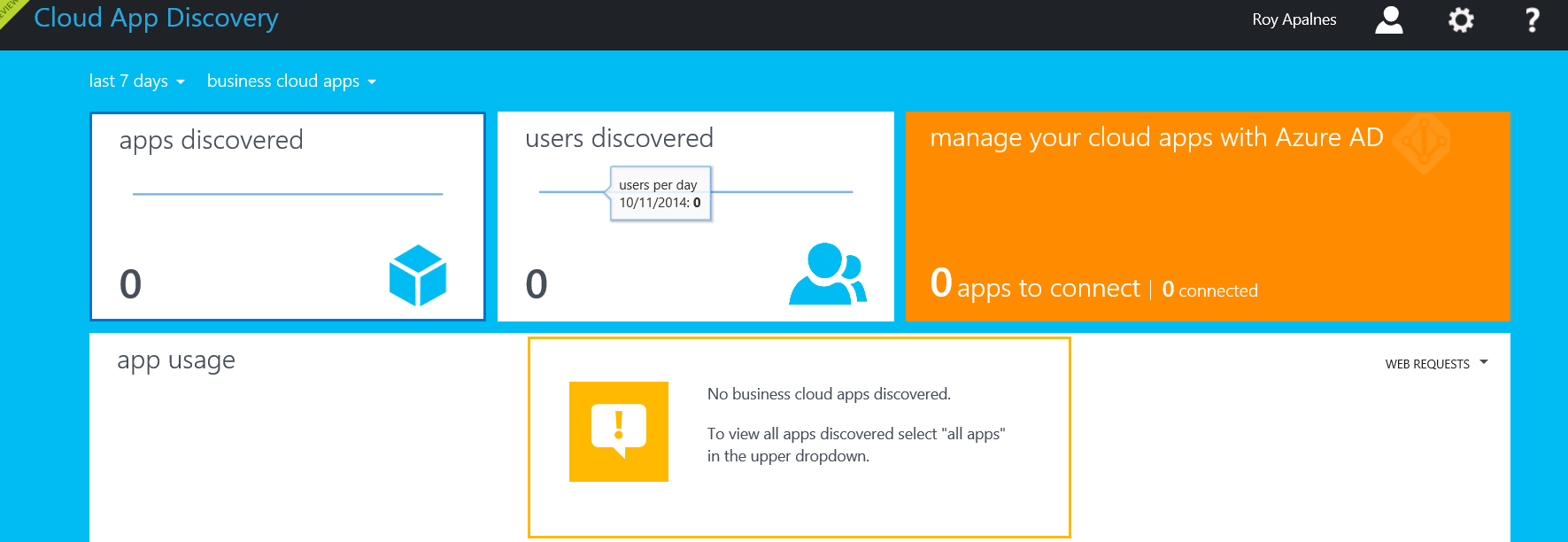Select the apps discovered tile heading
1568x542 pixels.
pyautogui.click(x=211, y=141)
